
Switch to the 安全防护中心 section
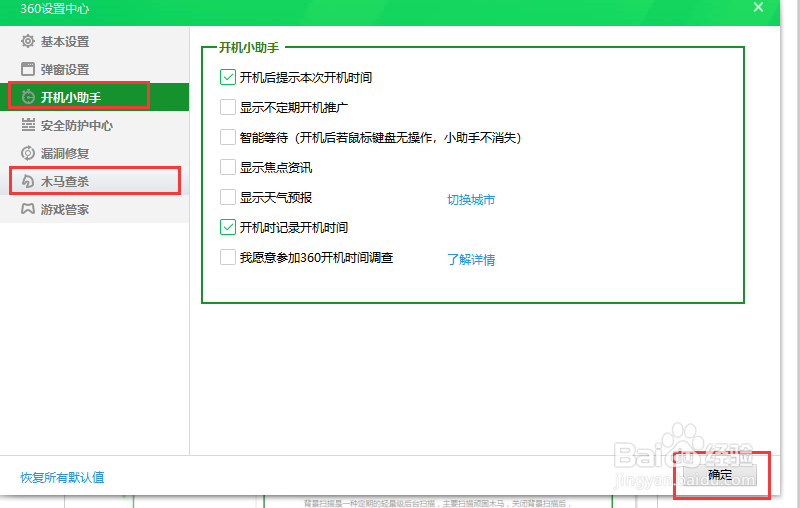tap(94, 125)
